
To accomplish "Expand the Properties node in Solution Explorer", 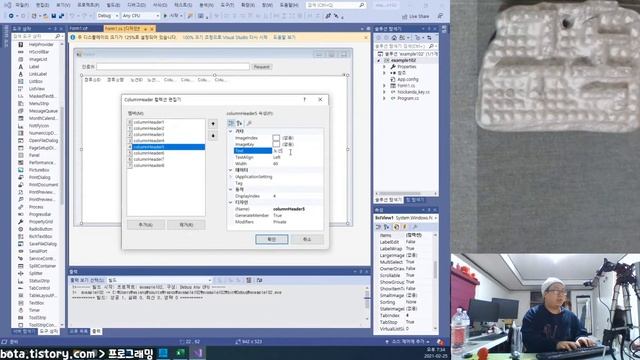I will 384,67.
